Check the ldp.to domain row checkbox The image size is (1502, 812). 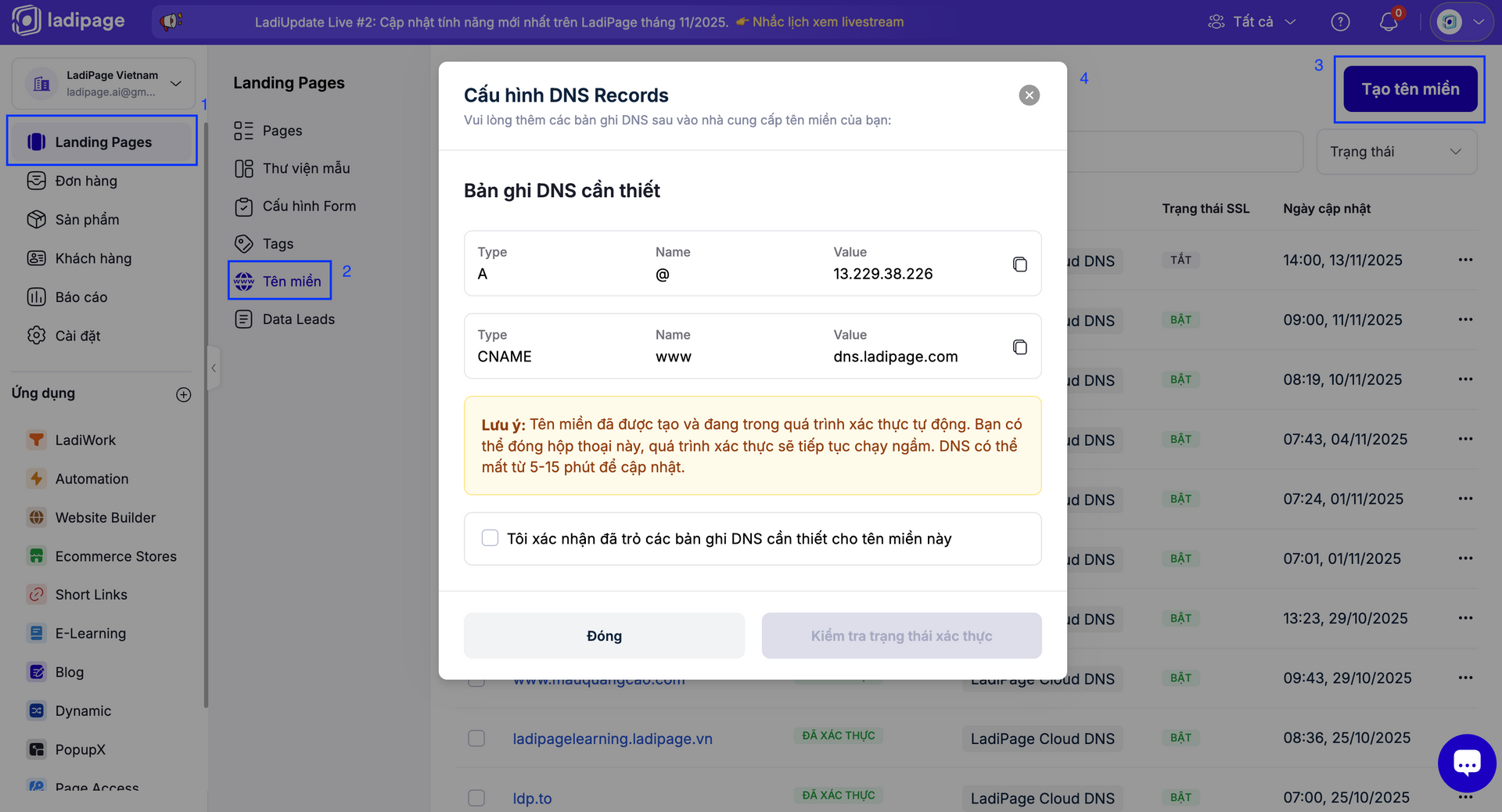click(x=476, y=798)
